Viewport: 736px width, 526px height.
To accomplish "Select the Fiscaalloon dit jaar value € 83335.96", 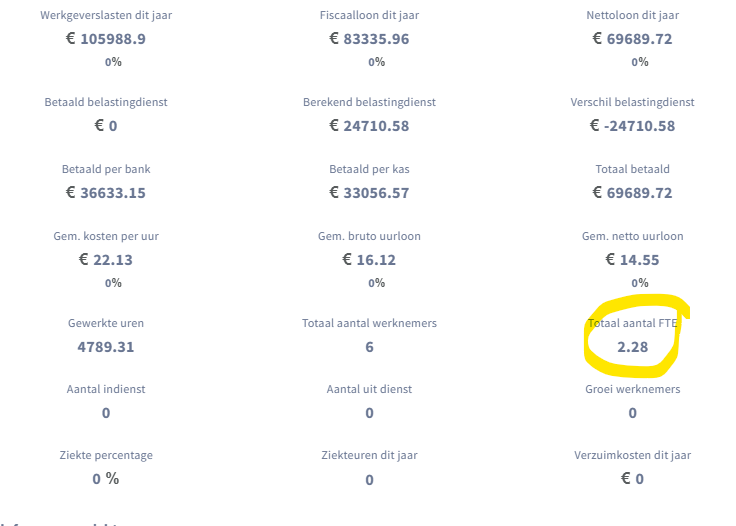I will (369, 39).
